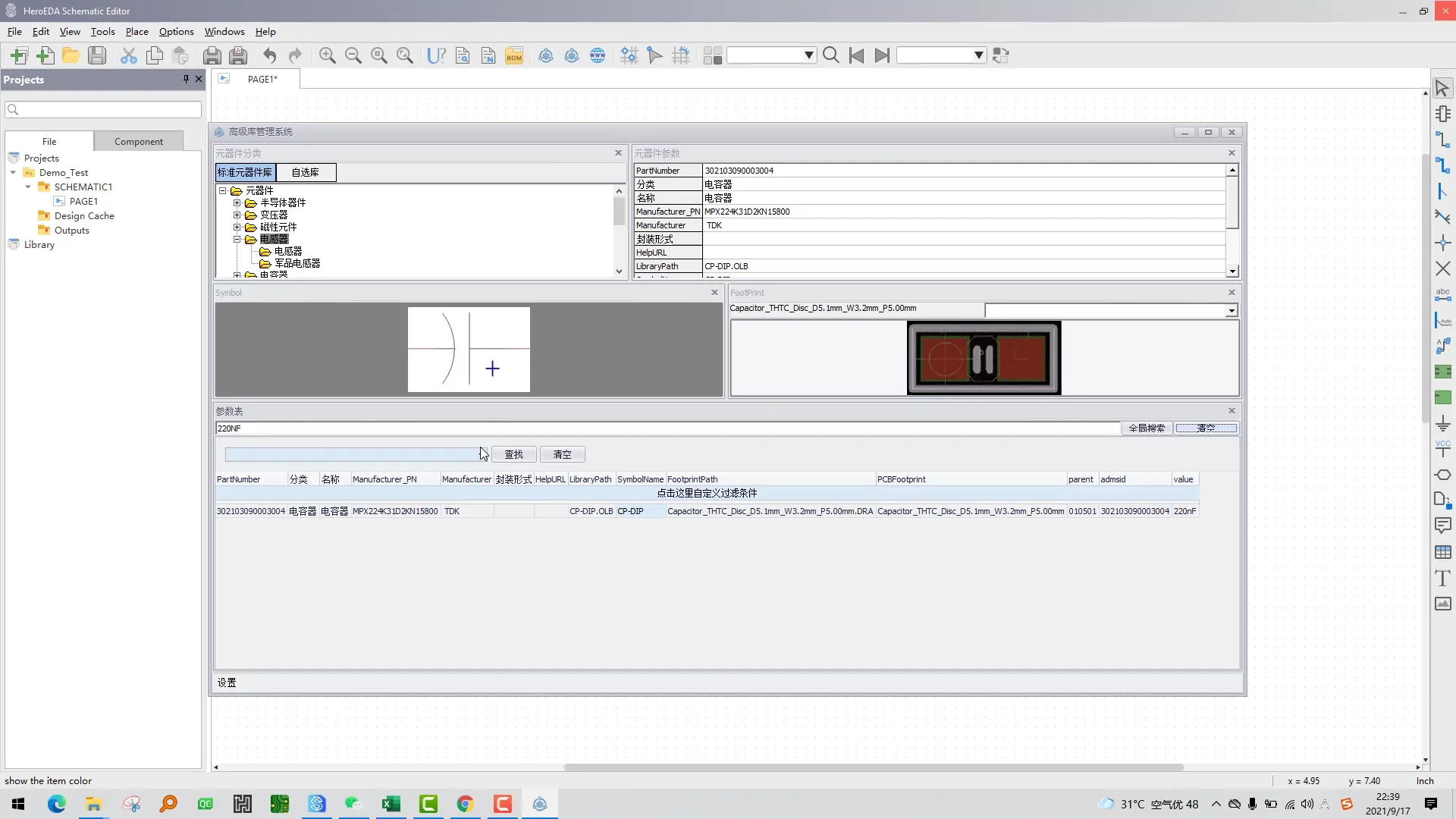
Task: Click the horizontal scrollbar of the schematic canvas
Action: click(x=873, y=767)
